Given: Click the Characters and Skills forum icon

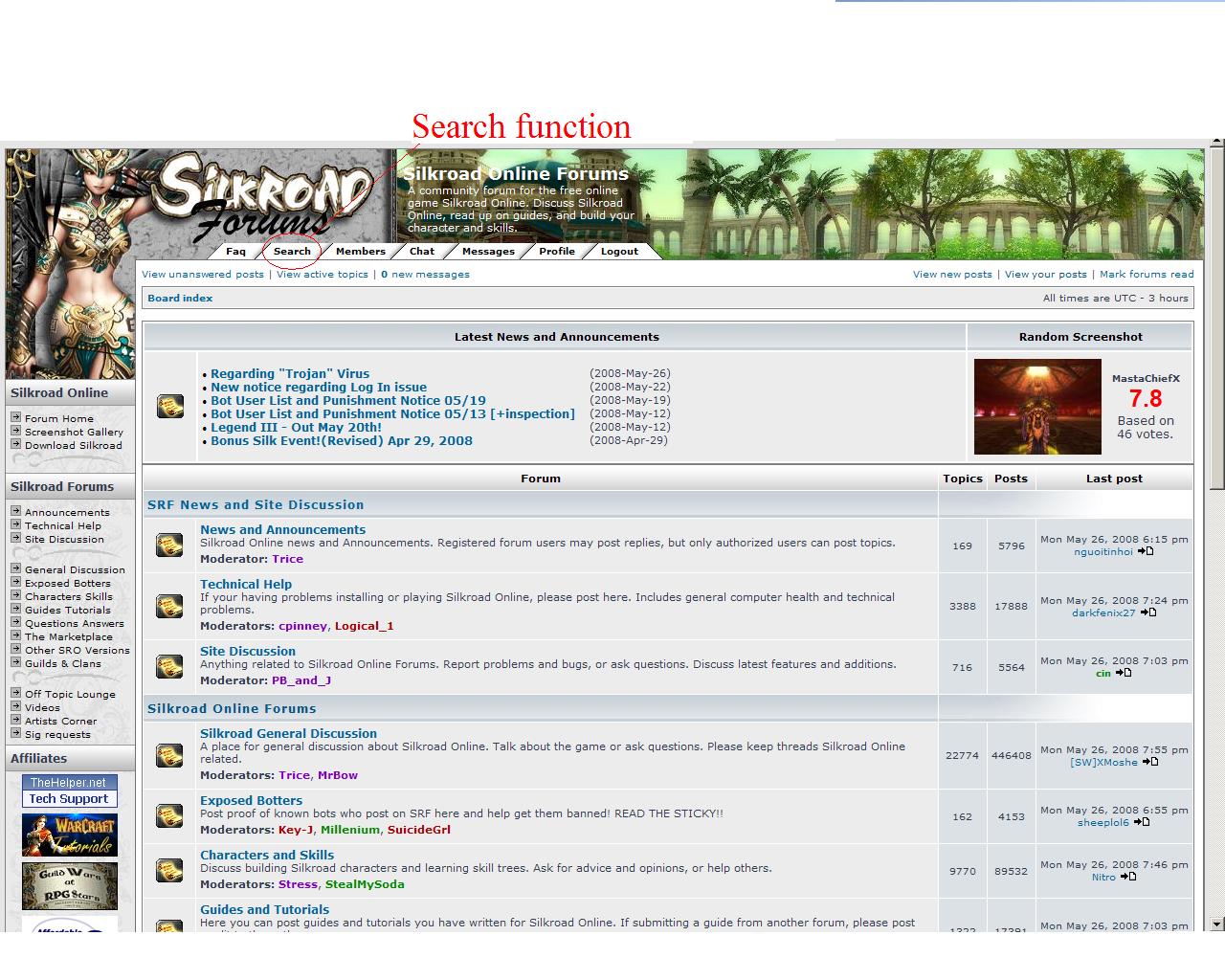Looking at the screenshot, I should point(168,870).
